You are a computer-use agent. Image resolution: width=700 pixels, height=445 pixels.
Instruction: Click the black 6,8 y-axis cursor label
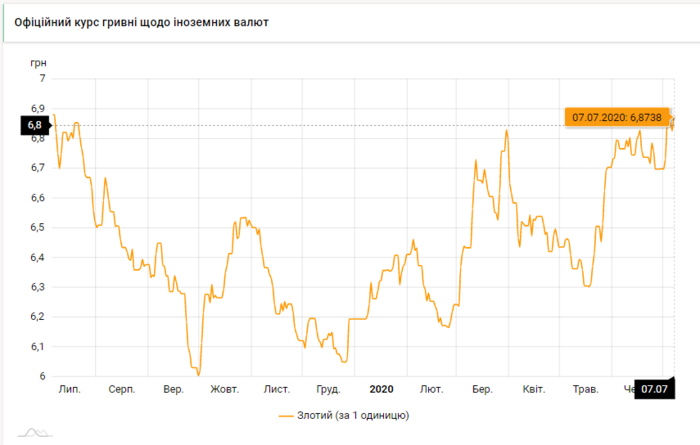click(x=34, y=125)
